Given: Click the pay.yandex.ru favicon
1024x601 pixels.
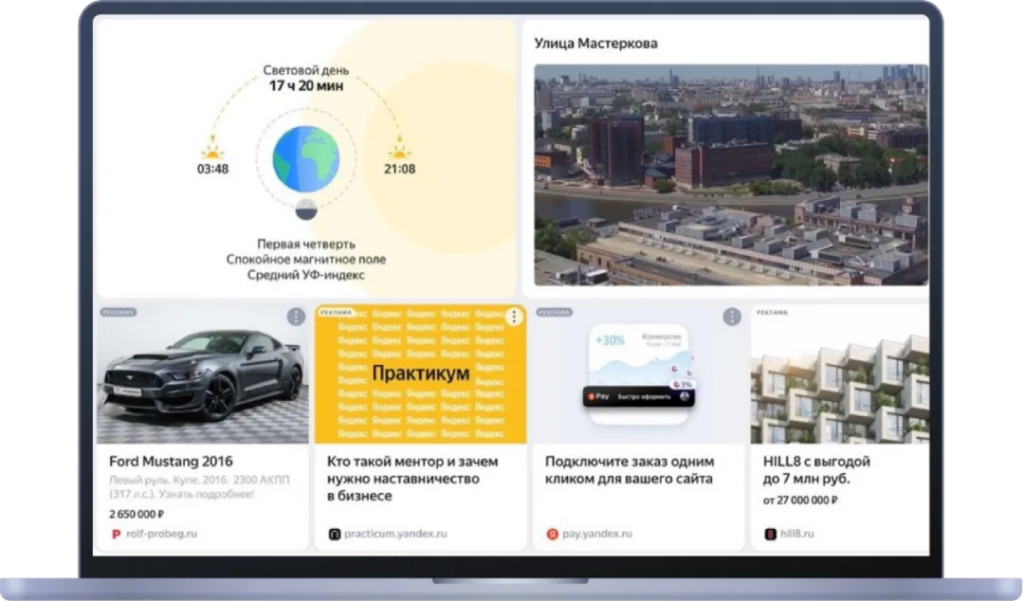Looking at the screenshot, I should coord(552,534).
